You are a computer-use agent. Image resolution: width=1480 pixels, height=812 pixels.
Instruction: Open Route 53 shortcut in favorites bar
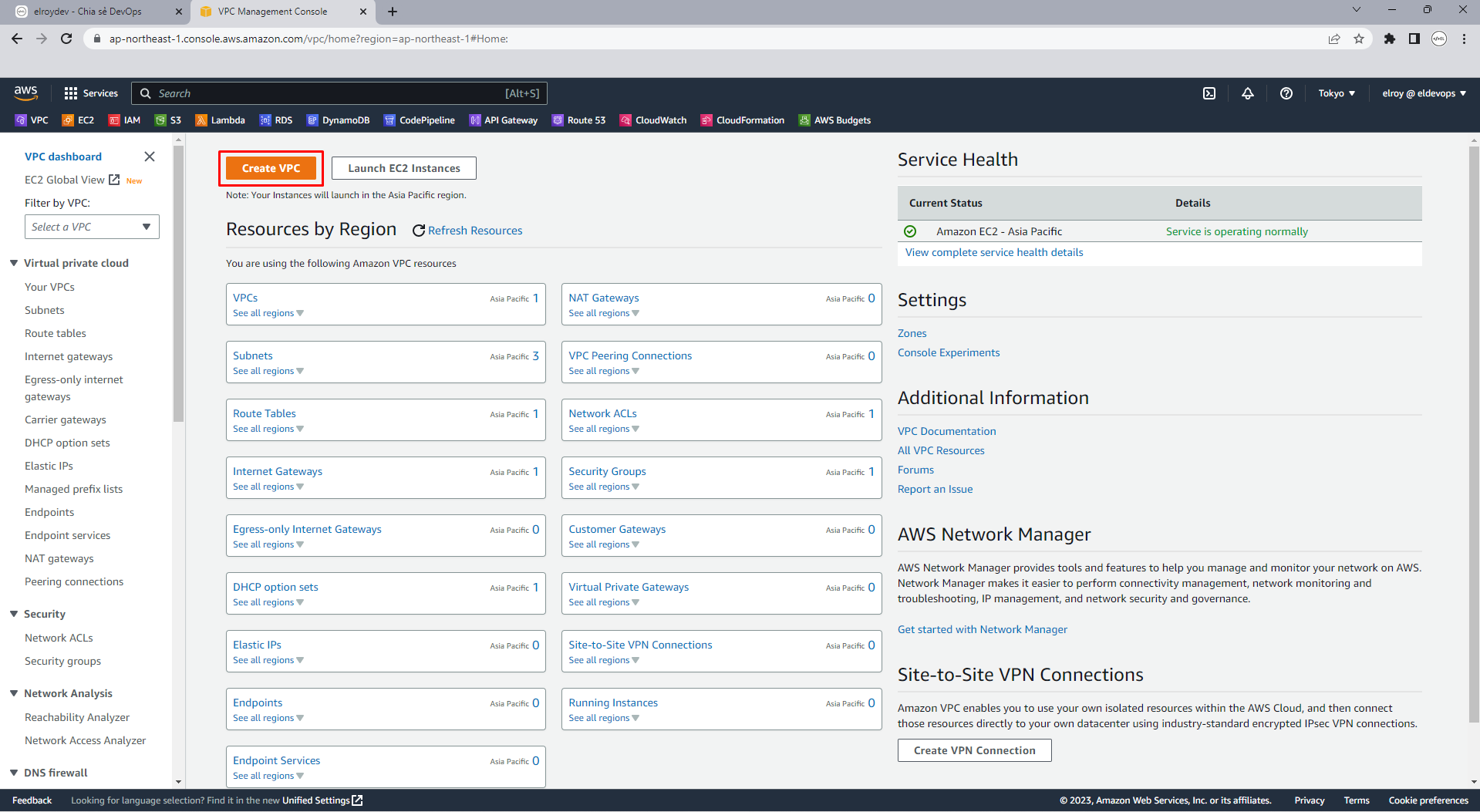[579, 120]
